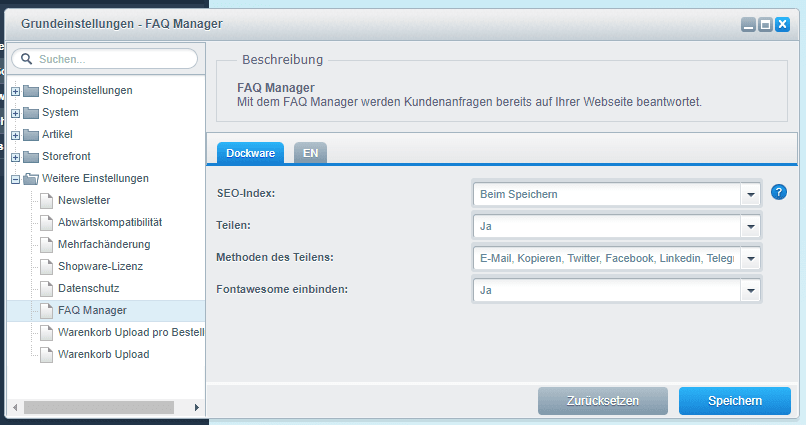Open the Fontawesome einbinden dropdown
The width and height of the screenshot is (806, 425).
[x=751, y=290]
